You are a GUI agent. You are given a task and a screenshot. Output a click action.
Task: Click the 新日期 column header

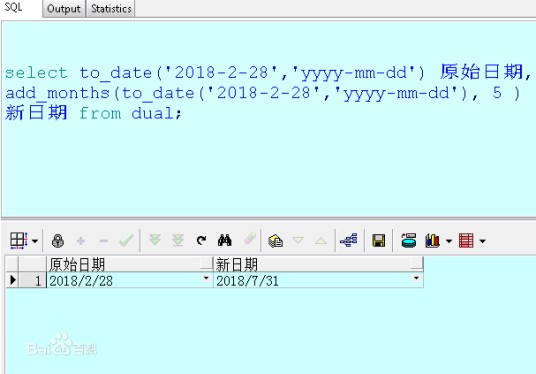[x=318, y=264]
